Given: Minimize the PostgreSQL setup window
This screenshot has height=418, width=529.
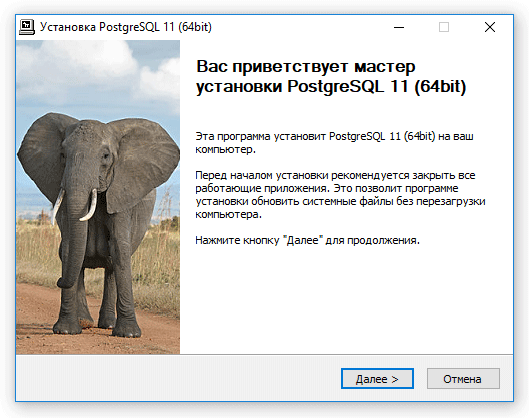Looking at the screenshot, I should (399, 27).
